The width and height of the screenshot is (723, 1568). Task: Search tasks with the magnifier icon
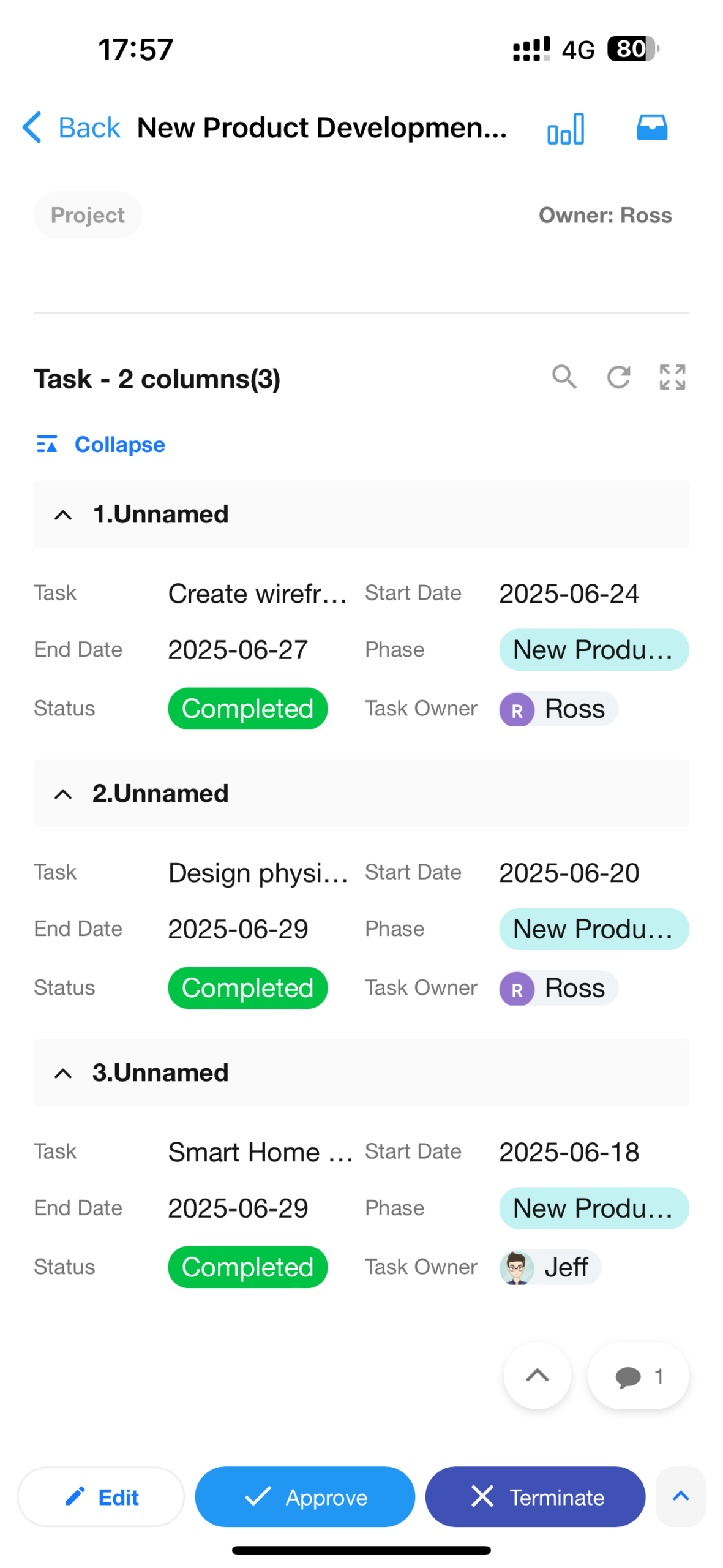click(564, 377)
